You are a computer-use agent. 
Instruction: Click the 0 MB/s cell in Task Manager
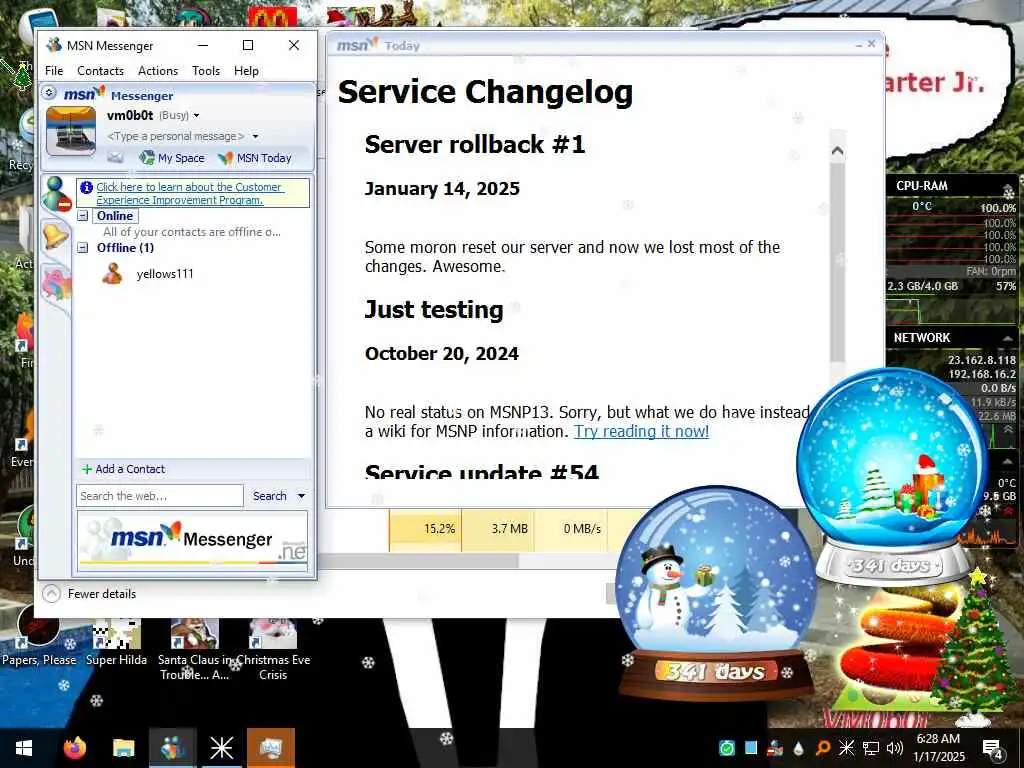pos(571,529)
